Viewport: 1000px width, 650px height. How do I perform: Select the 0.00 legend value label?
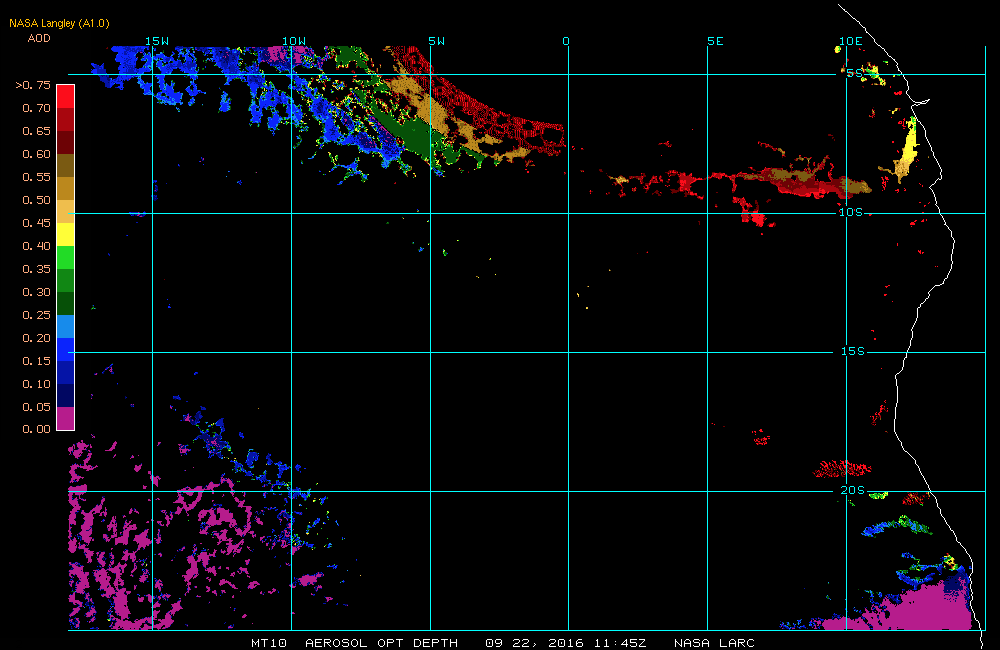coord(36,429)
